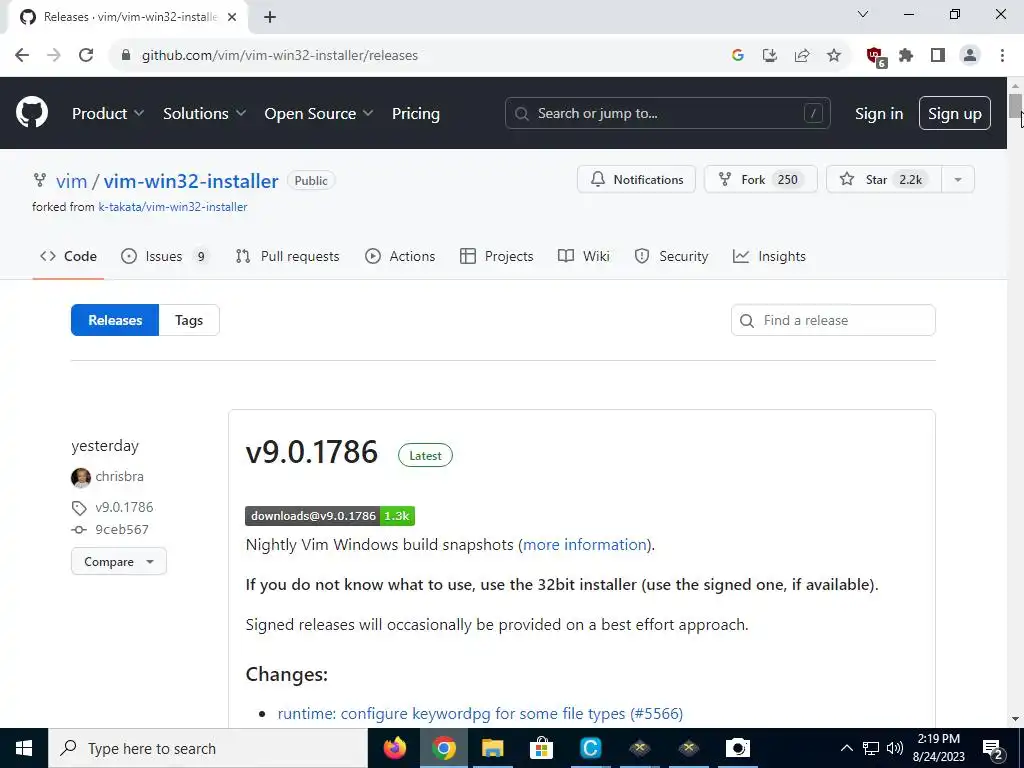Image resolution: width=1024 pixels, height=768 pixels.
Task: Open a new browser tab
Action: (270, 18)
